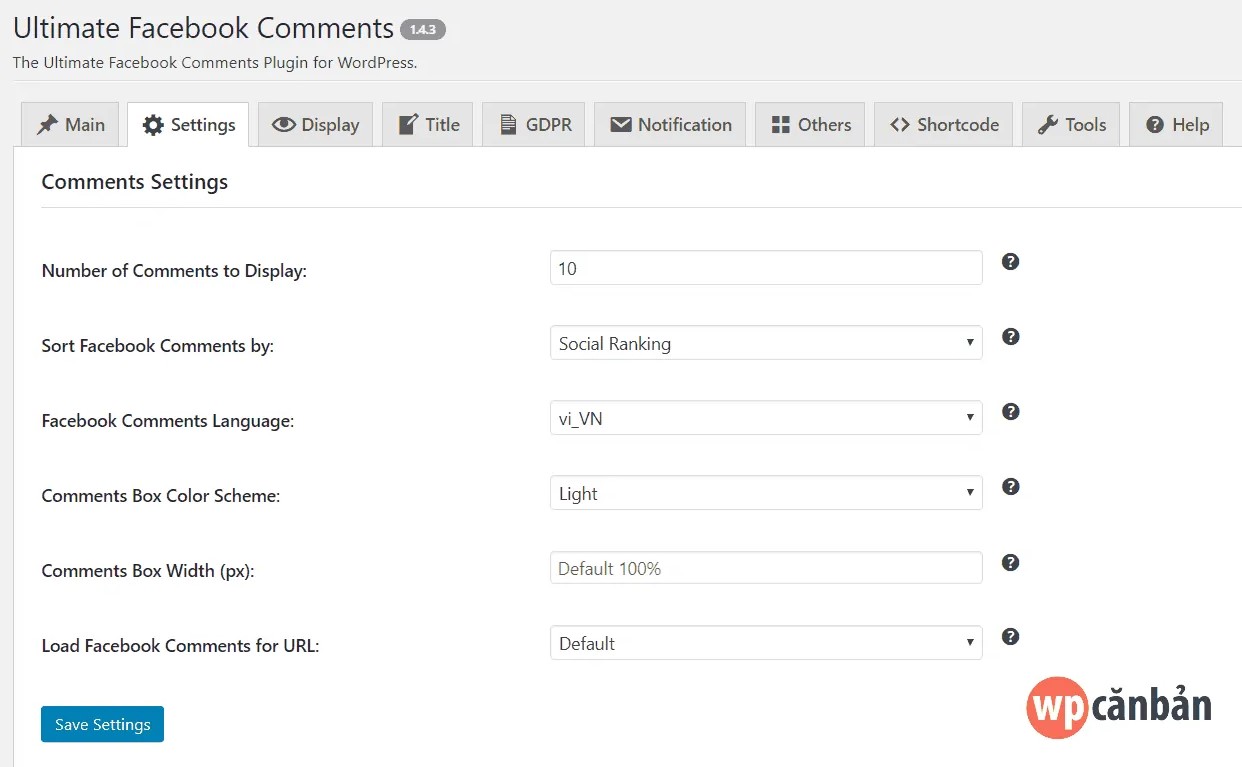Click help icon for Comments Box Color Scheme

pyautogui.click(x=1010, y=487)
